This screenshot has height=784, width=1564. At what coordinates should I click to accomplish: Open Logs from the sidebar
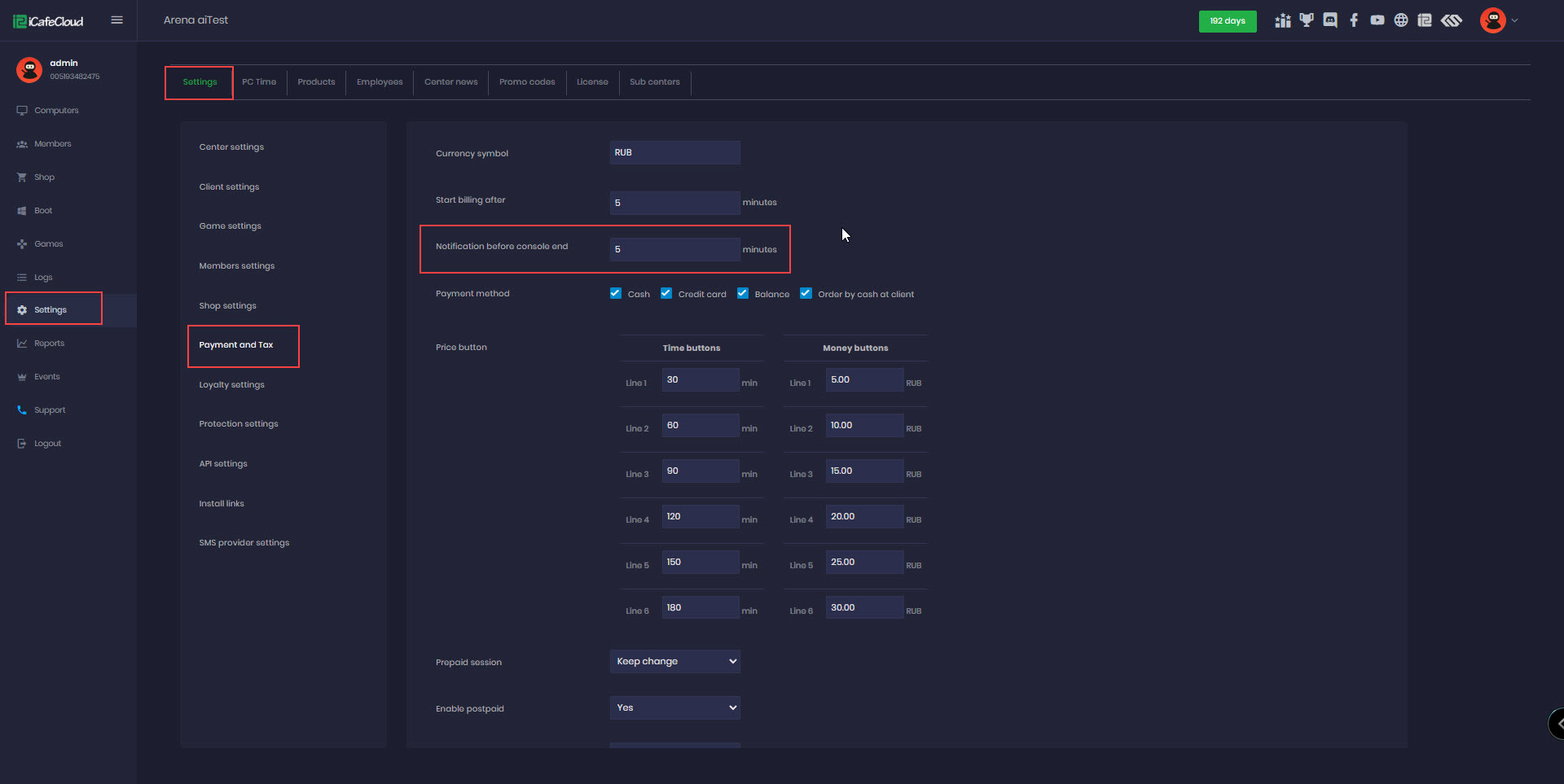[x=43, y=278]
